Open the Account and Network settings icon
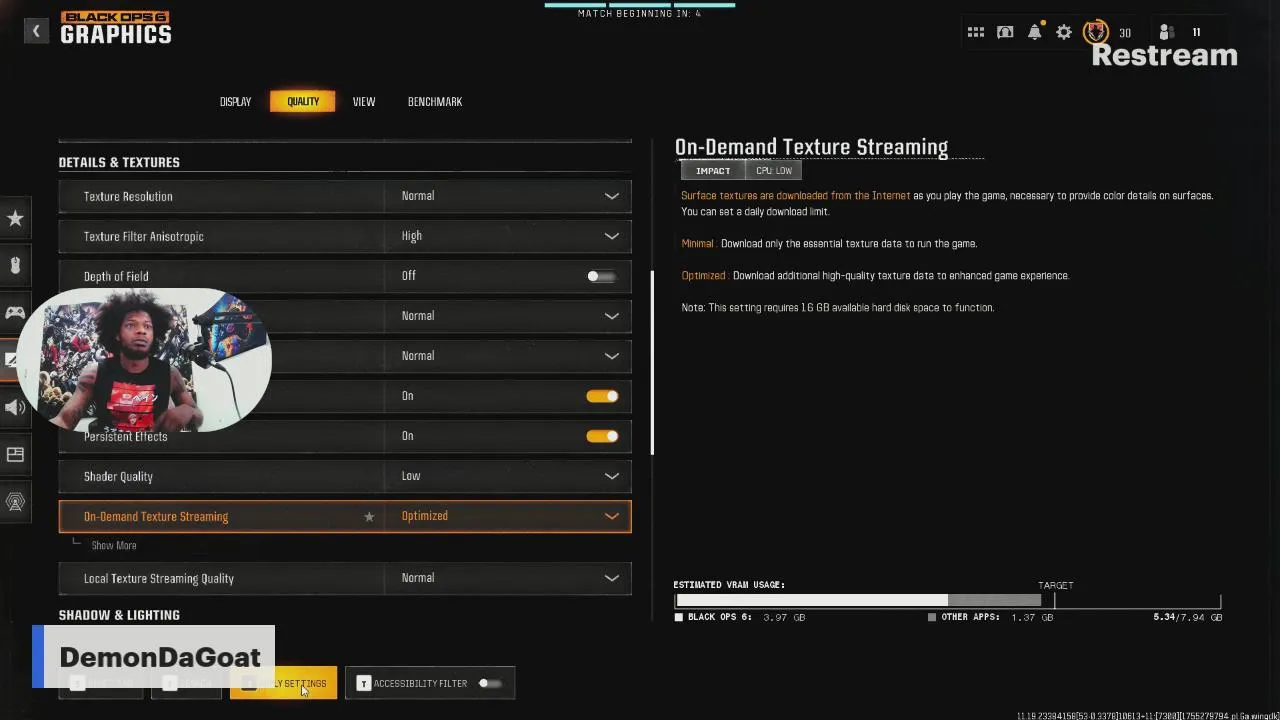Viewport: 1280px width, 720px height. click(15, 502)
